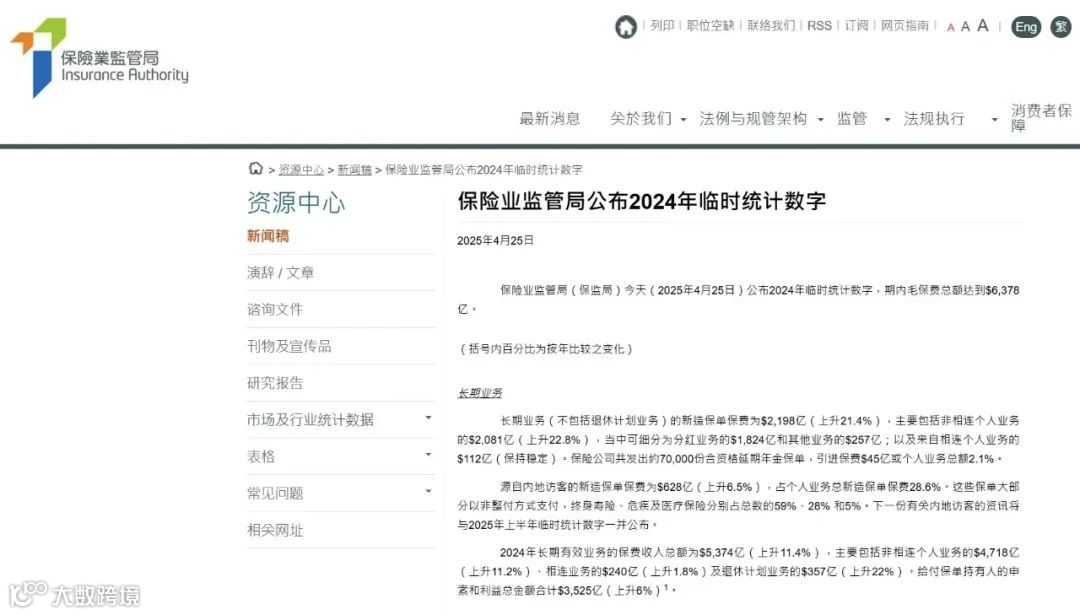This screenshot has height=615, width=1080.
Task: Open the 资源中心 breadcrumb link
Action: [x=300, y=169]
